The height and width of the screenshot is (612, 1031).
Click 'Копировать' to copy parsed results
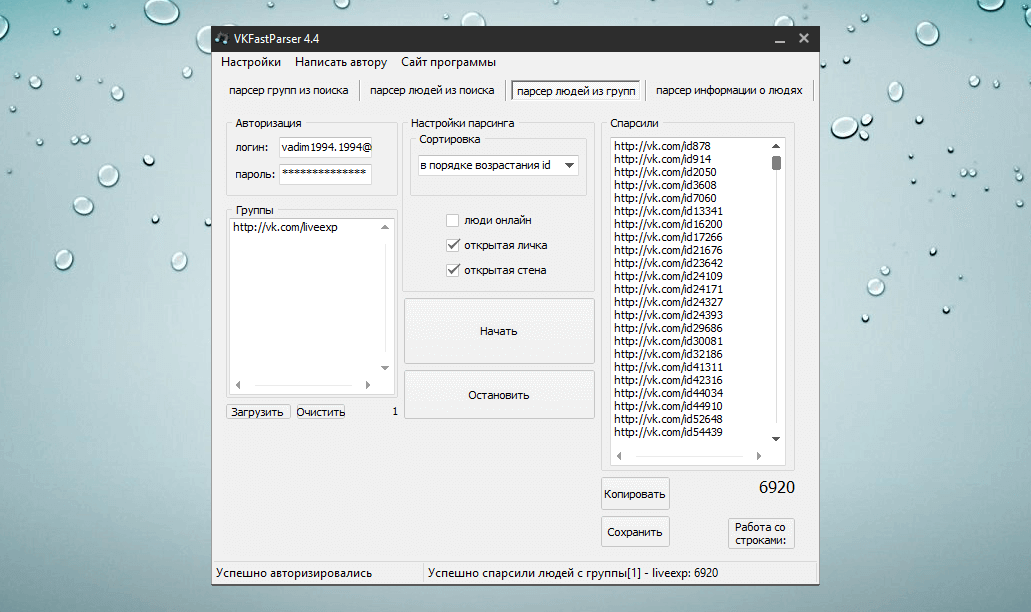pos(635,494)
